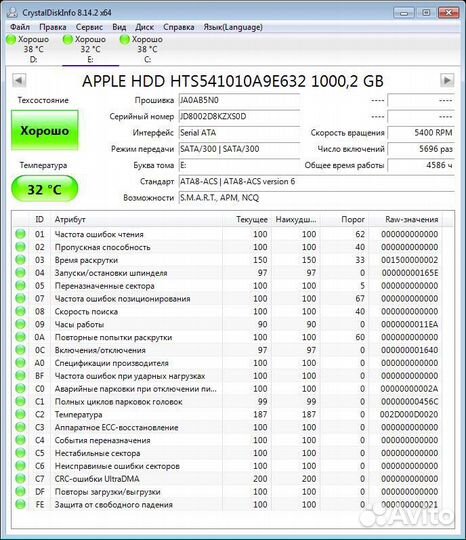Viewport: 466px width, 540px height.
Task: Open the Вид menu
Action: 119,27
